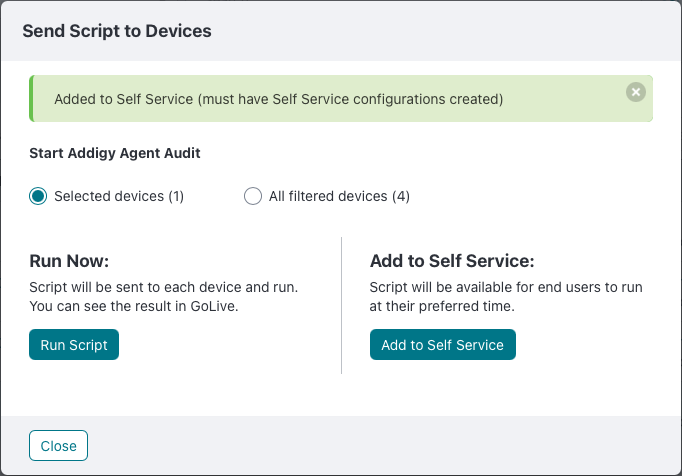The image size is (682, 476).
Task: Click the 'Script will be sent to each device' text
Action: tap(135, 287)
